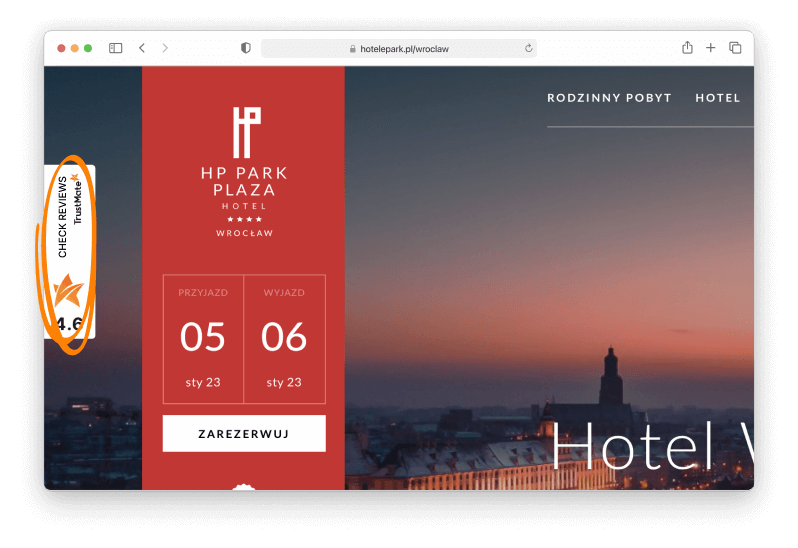Open the privacy shield icon
The height and width of the screenshot is (548, 798).
point(246,48)
